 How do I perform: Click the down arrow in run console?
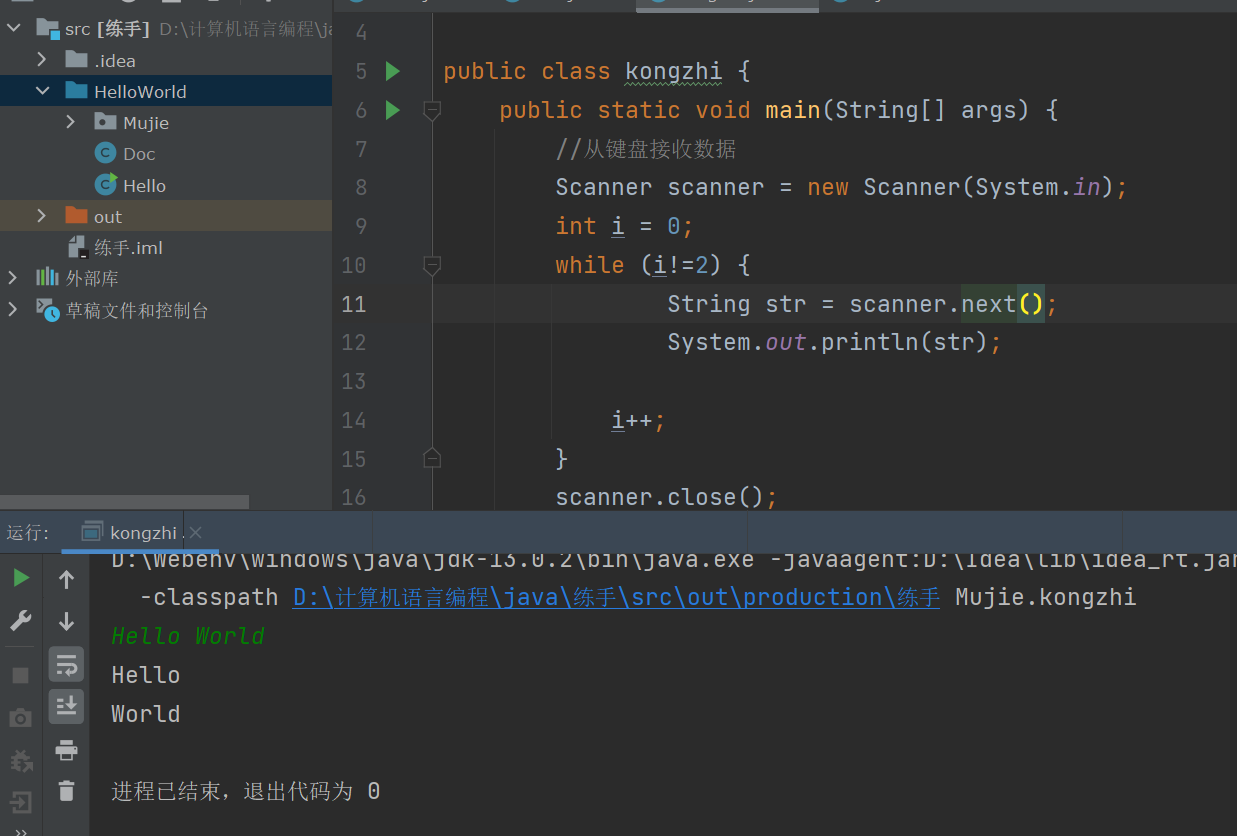pyautogui.click(x=67, y=621)
